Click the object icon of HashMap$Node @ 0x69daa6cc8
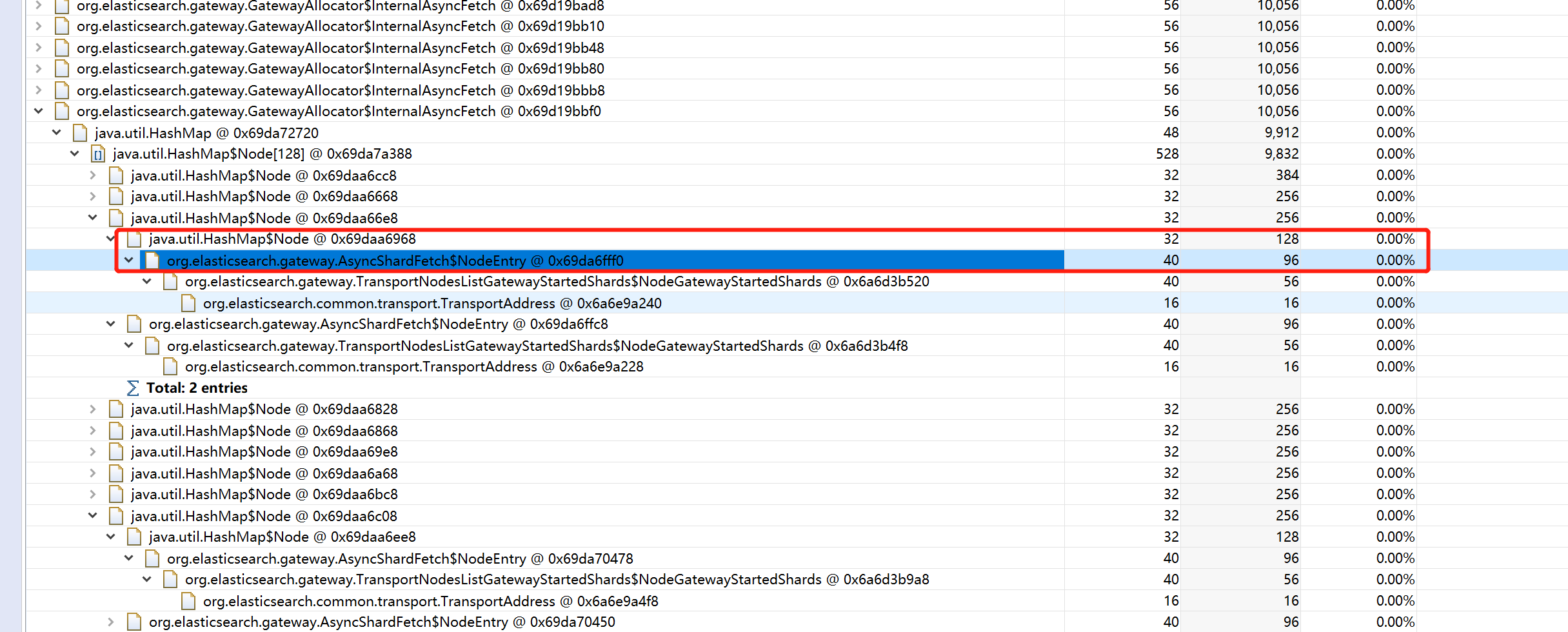This screenshot has height=632, width=1568. coord(116,175)
